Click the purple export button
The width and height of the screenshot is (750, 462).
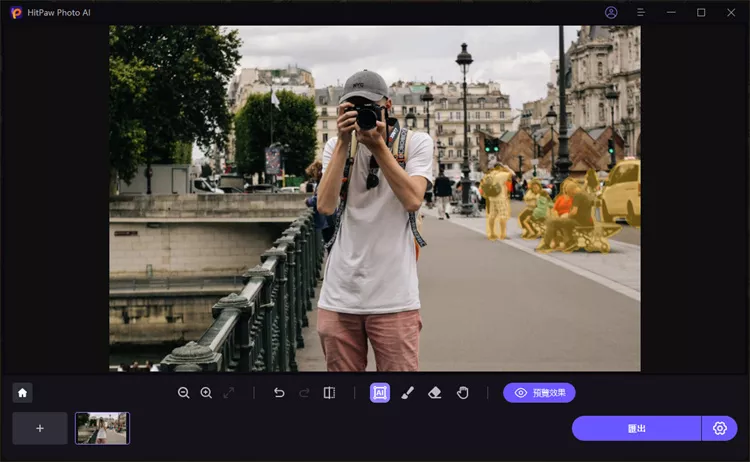coord(636,428)
